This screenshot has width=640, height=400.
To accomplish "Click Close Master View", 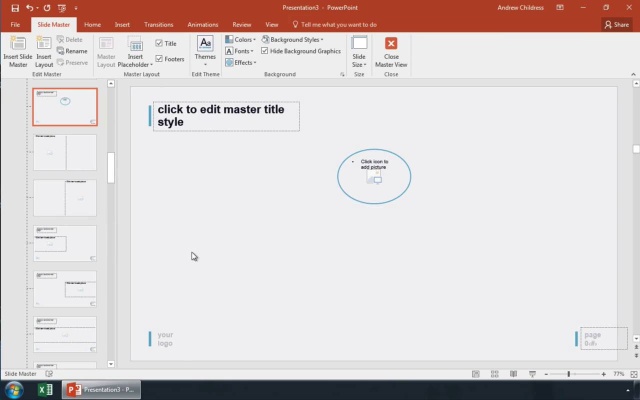I will (391, 51).
